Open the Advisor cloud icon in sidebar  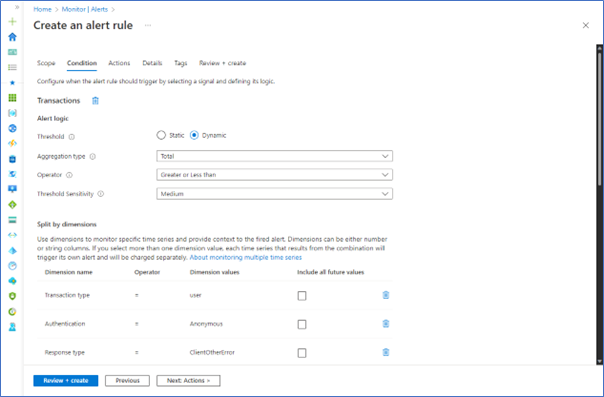click(x=12, y=281)
